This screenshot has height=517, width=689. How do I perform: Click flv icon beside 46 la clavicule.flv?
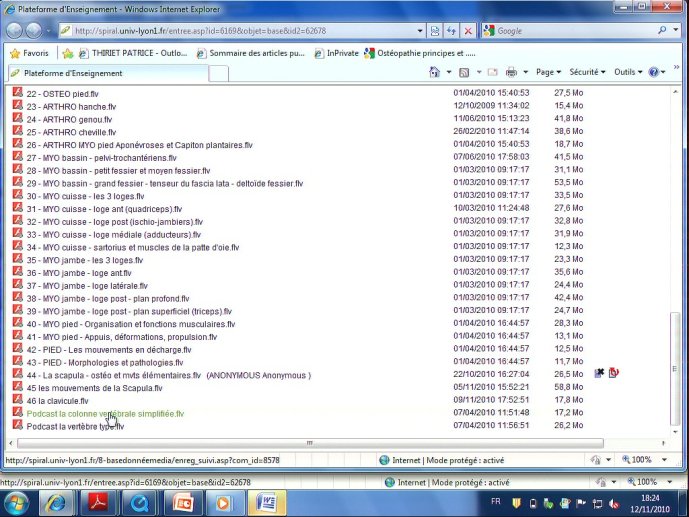18,399
